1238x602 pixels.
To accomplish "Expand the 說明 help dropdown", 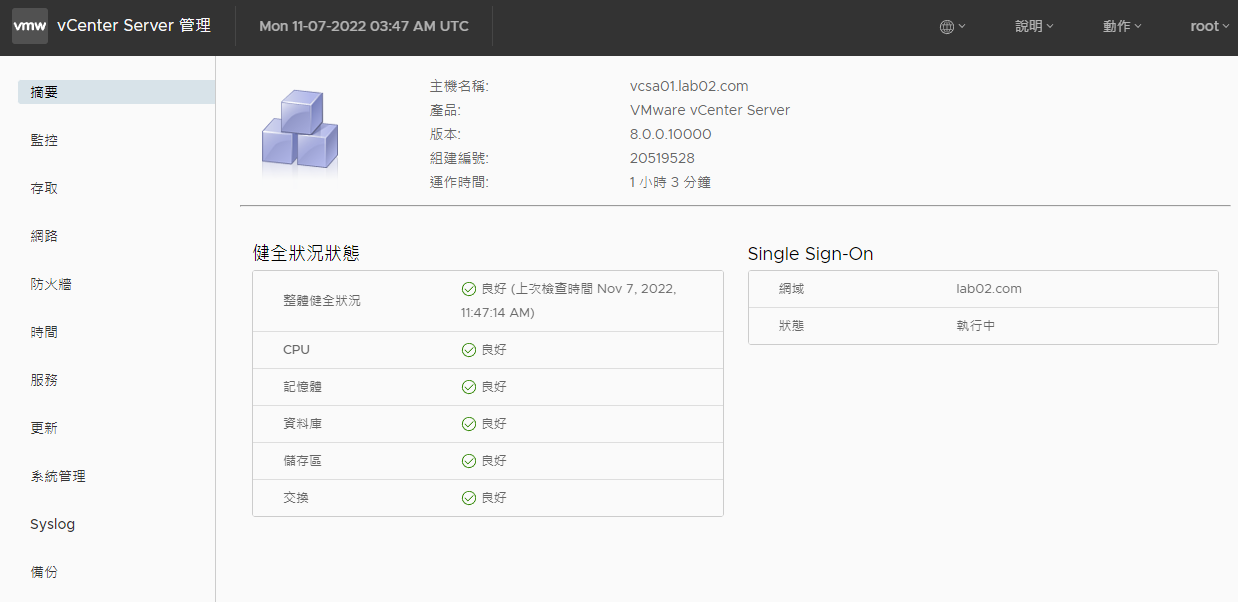I will (1034, 27).
